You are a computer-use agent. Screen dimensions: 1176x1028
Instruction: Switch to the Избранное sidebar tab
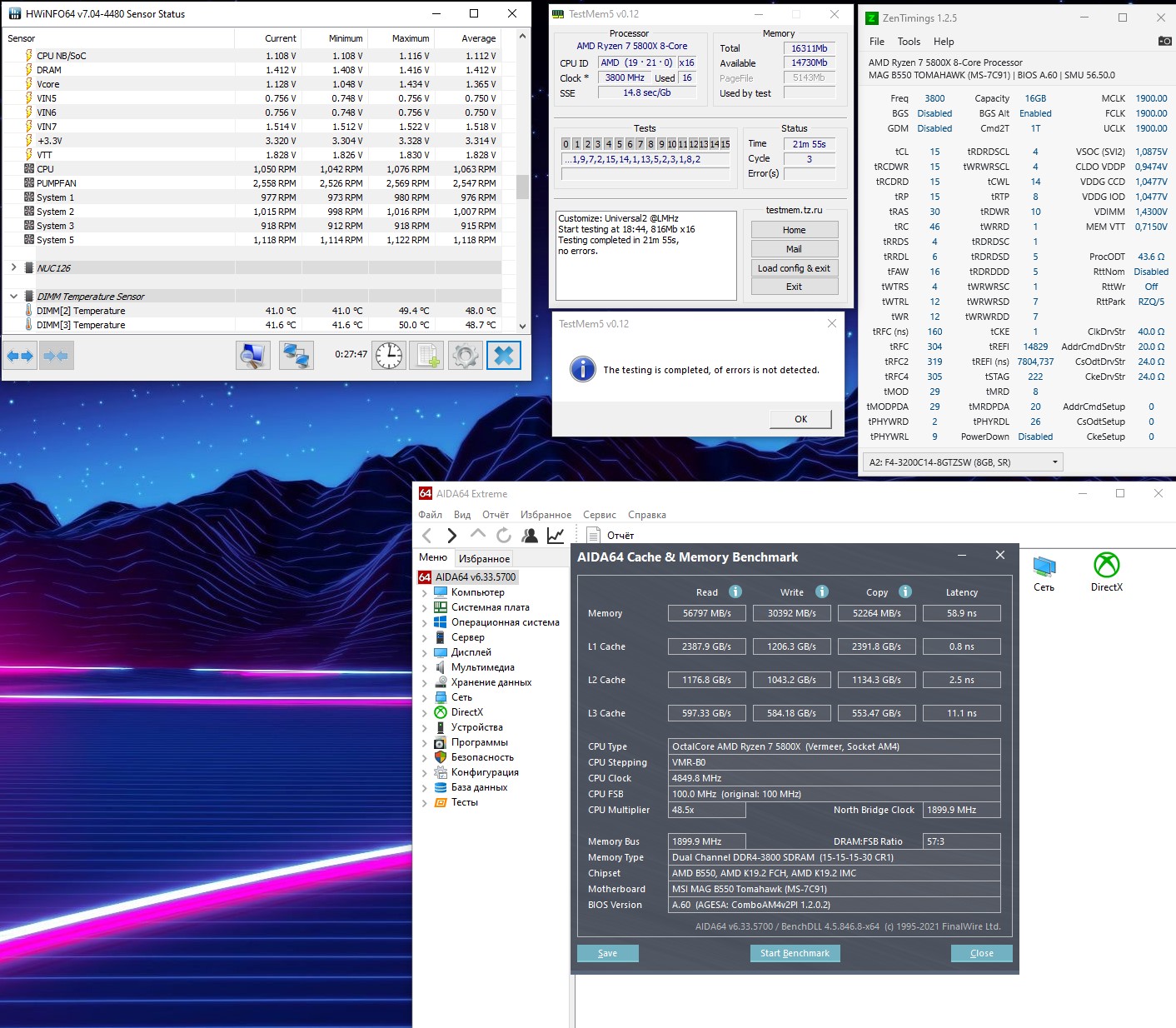coord(484,559)
